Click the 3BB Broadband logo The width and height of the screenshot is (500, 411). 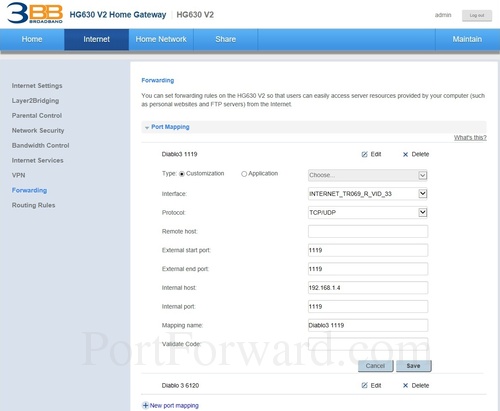[35, 13]
